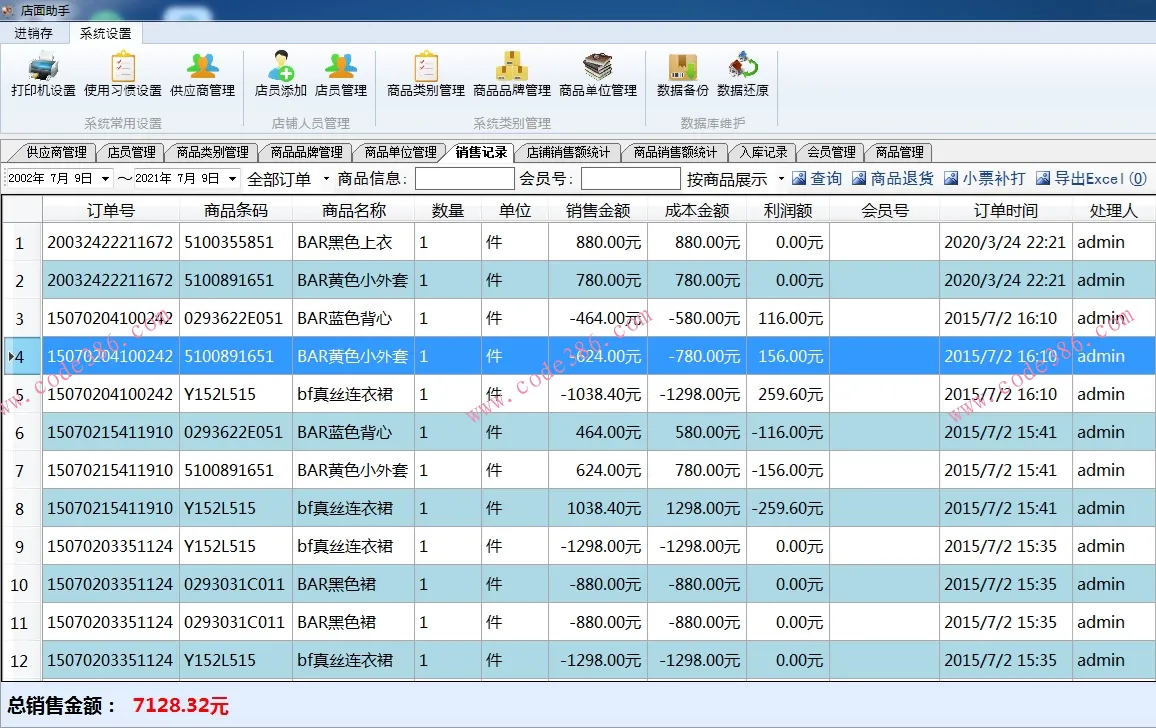Image resolution: width=1156 pixels, height=728 pixels.
Task: Open the start date picker dropdown
Action: click(x=107, y=178)
